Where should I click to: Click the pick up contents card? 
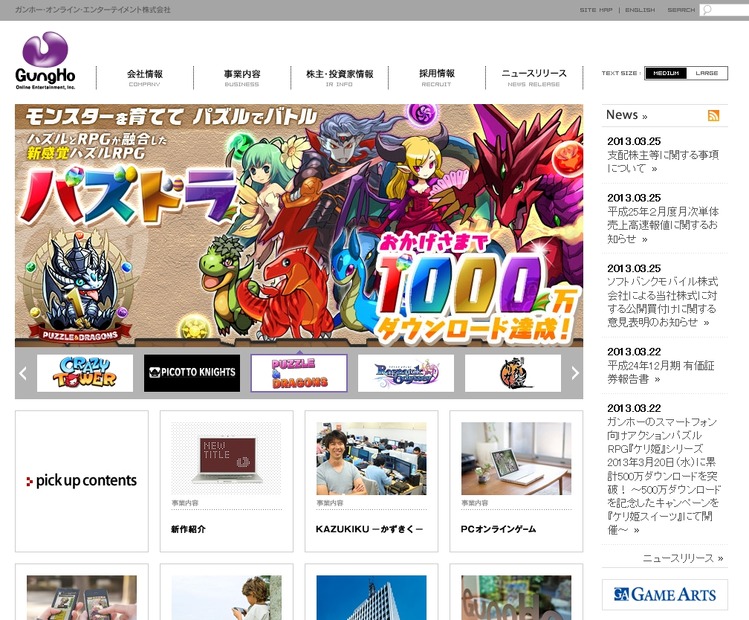click(x=82, y=481)
